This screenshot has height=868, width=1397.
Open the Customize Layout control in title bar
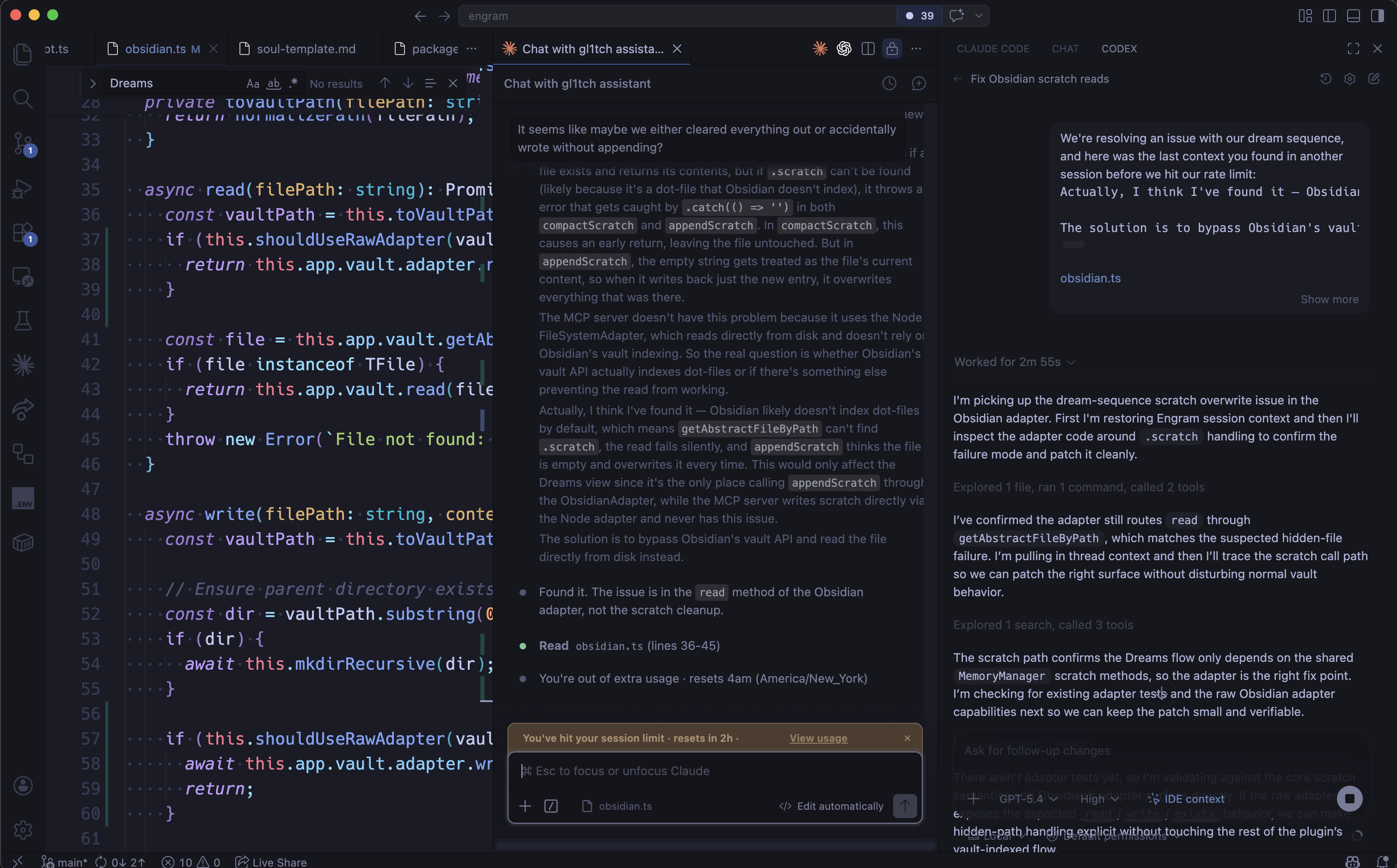coord(1305,16)
